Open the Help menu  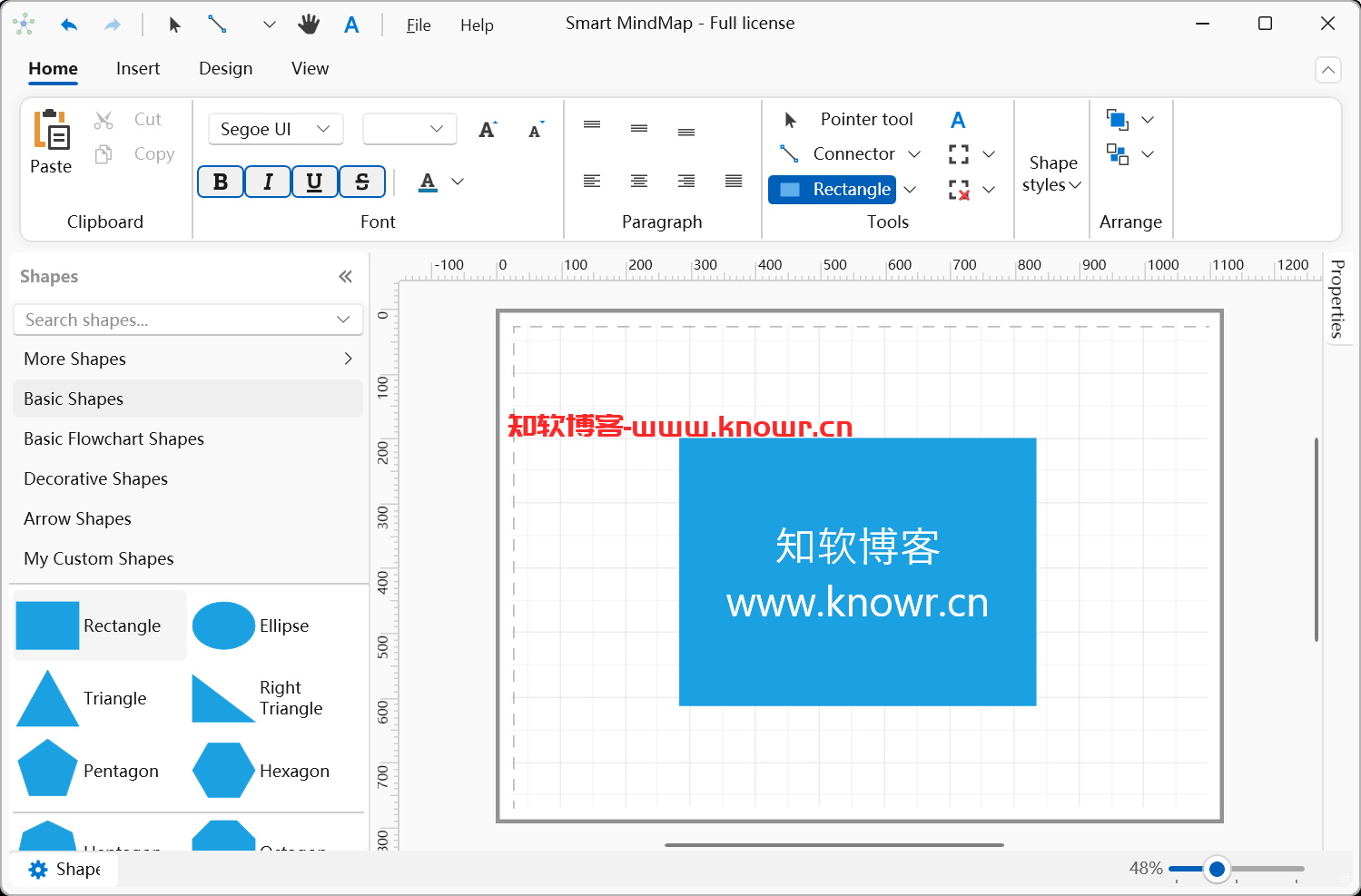[477, 25]
